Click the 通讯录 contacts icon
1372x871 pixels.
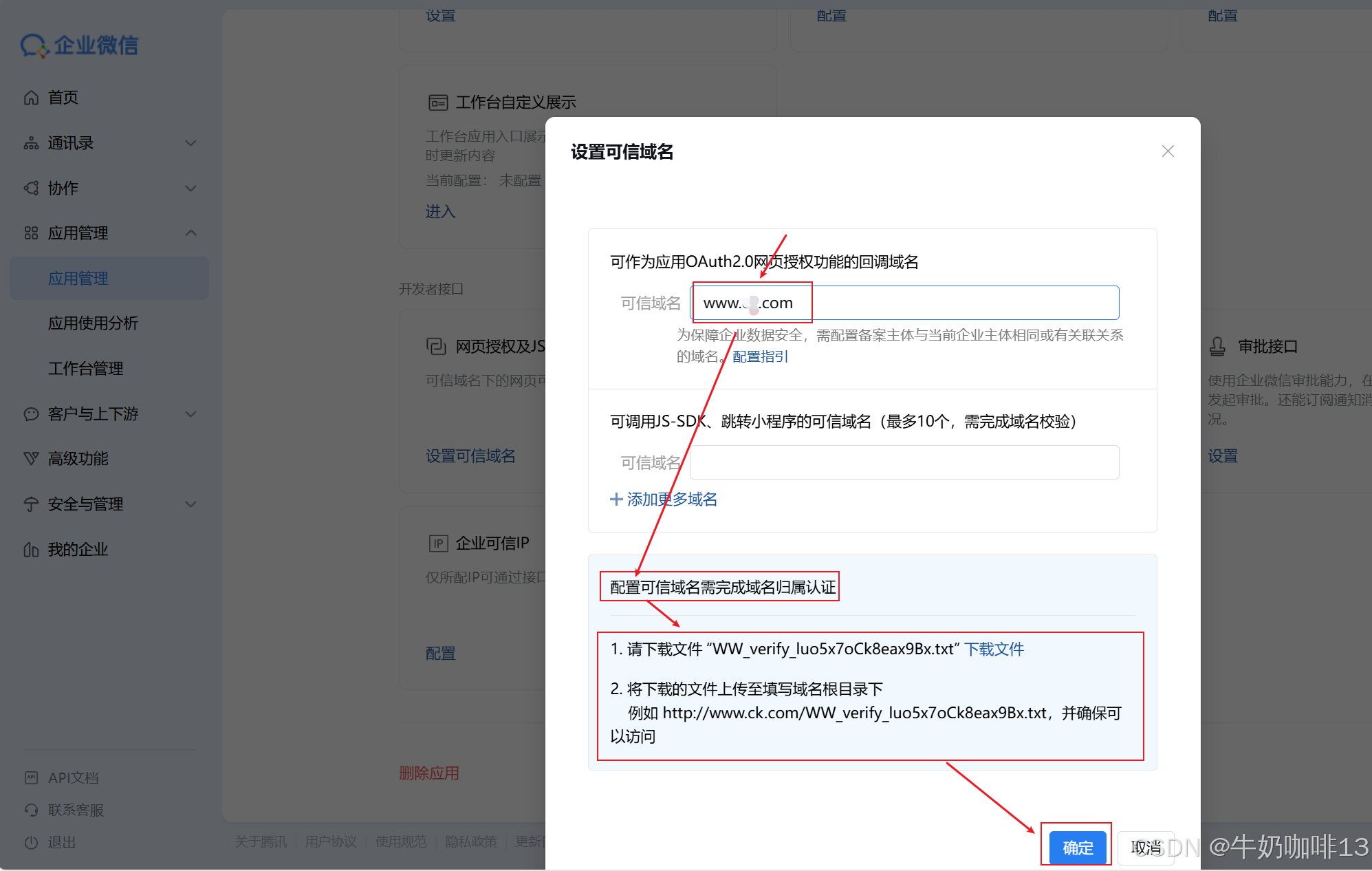pos(31,143)
